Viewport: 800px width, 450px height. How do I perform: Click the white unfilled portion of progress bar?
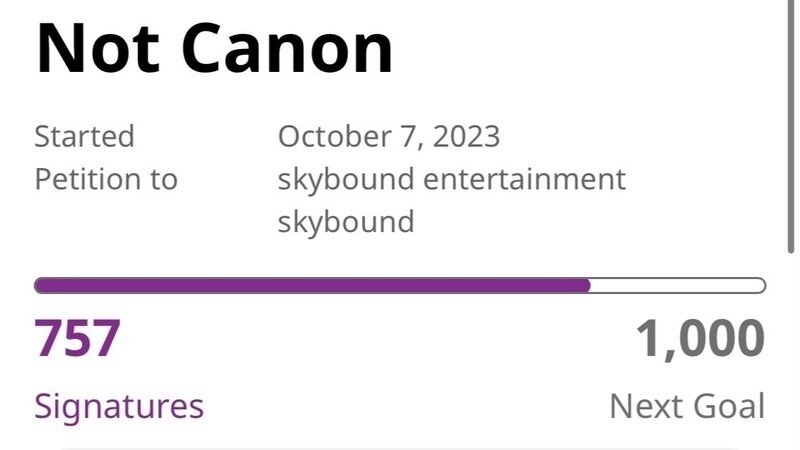pyautogui.click(x=677, y=286)
